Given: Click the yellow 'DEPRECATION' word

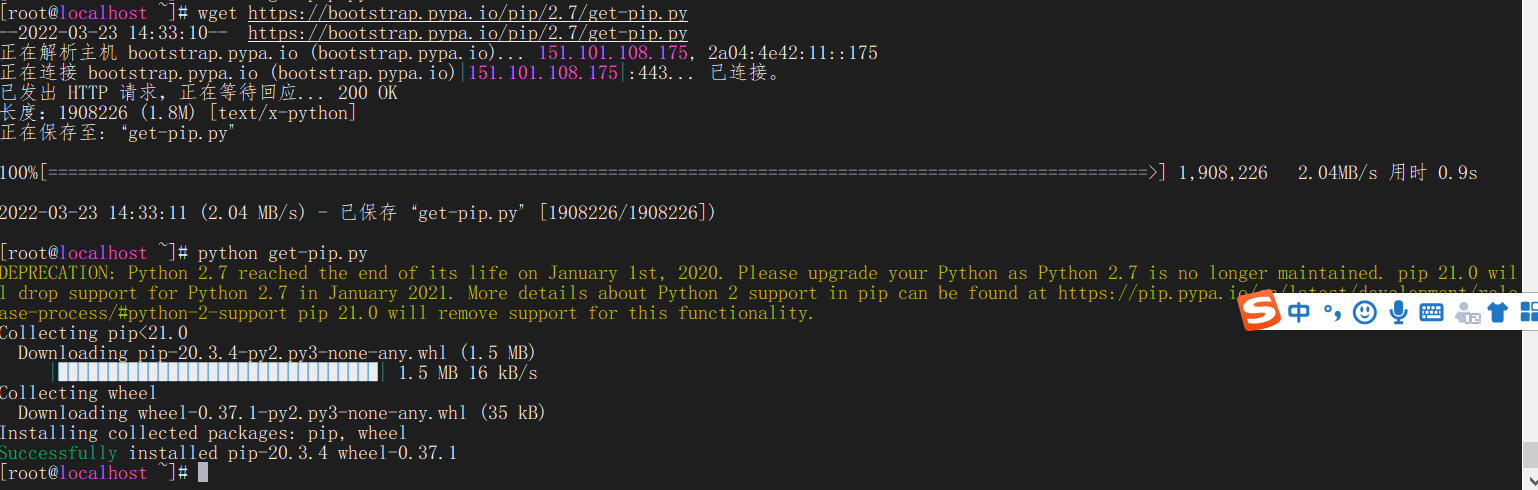Looking at the screenshot, I should pos(58,273).
